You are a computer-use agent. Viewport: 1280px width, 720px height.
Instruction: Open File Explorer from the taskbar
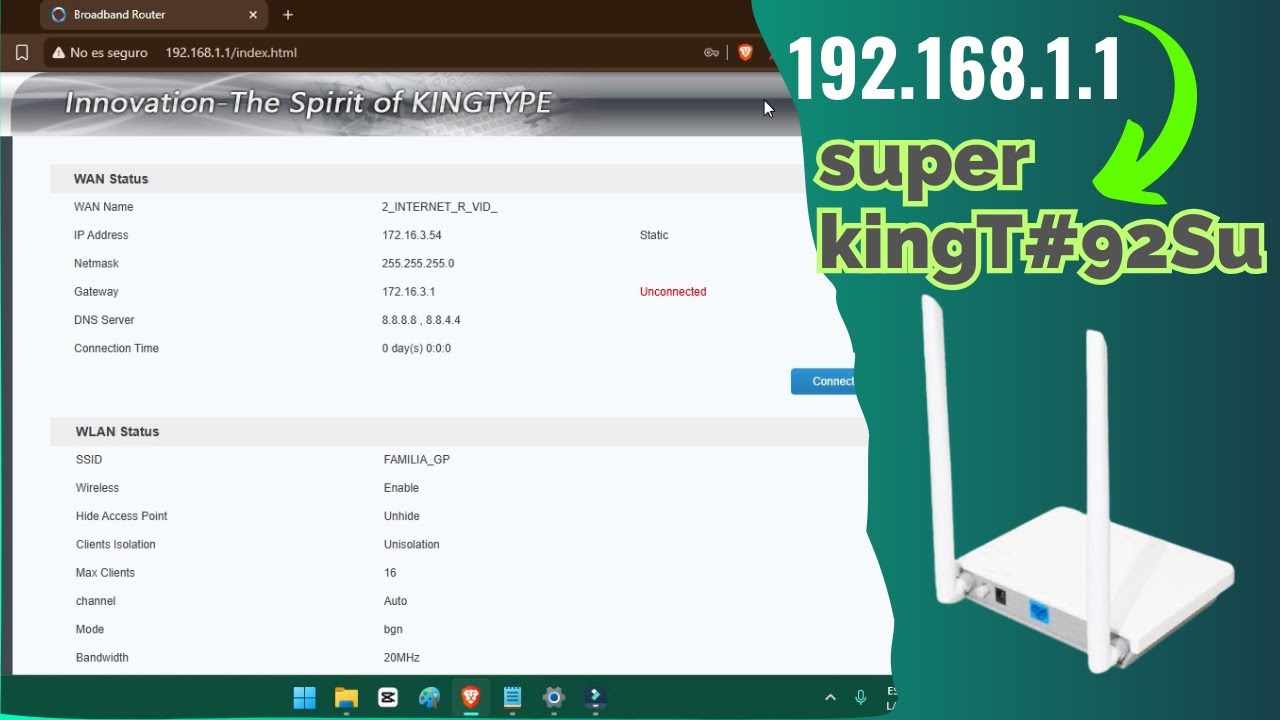coord(346,697)
